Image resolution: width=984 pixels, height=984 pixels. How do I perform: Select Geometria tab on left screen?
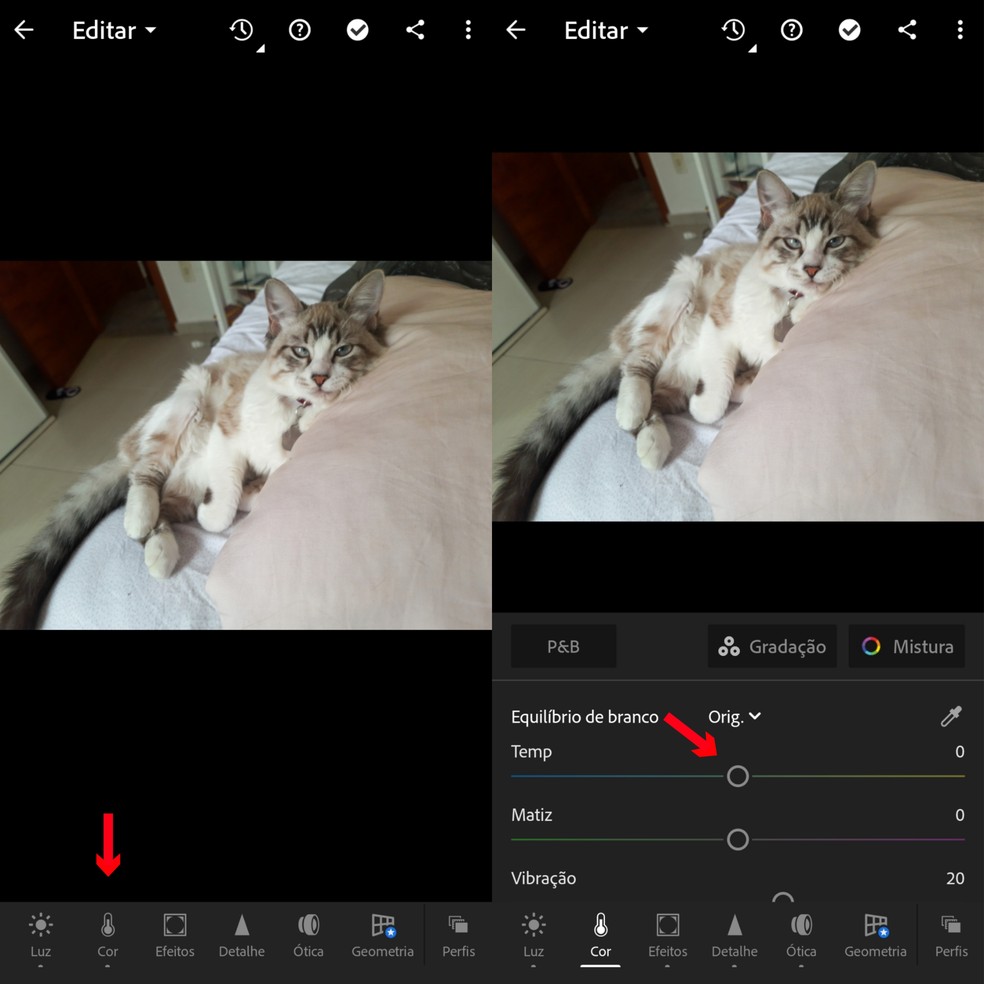(382, 935)
